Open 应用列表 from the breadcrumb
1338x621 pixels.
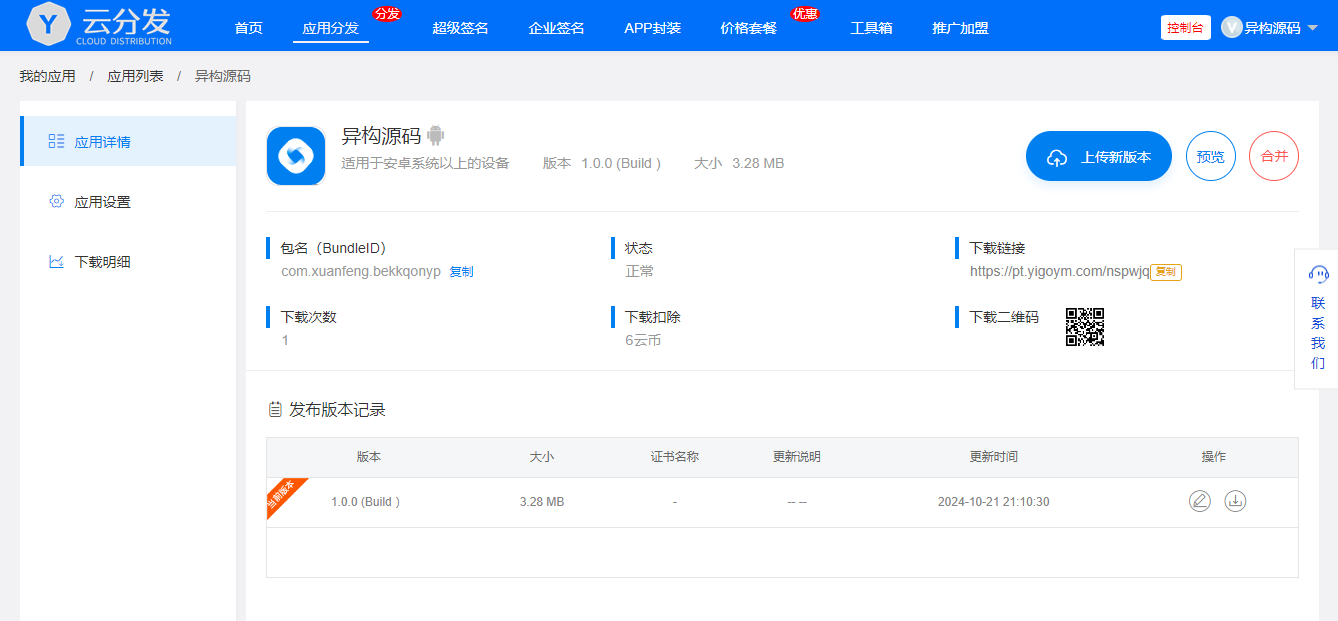tap(135, 75)
